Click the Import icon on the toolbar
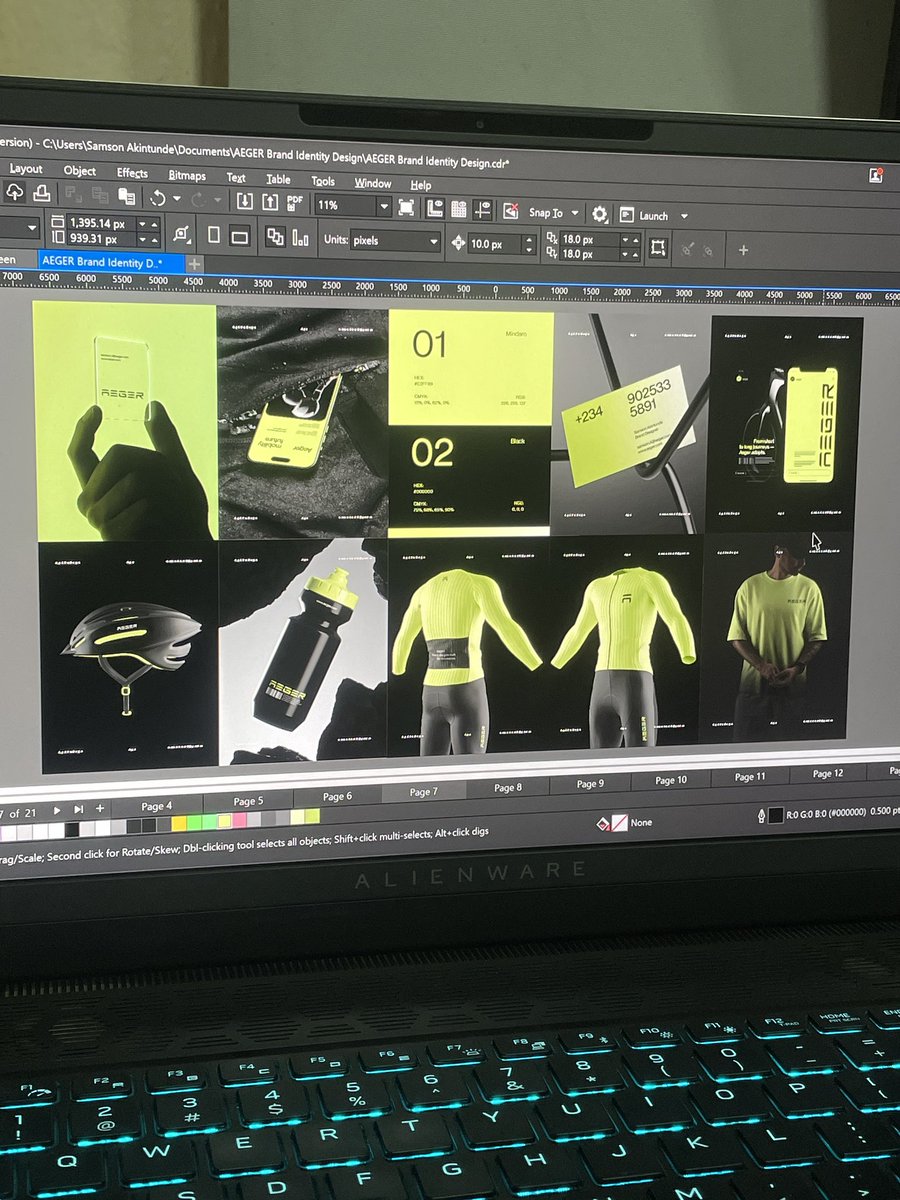 coord(245,201)
